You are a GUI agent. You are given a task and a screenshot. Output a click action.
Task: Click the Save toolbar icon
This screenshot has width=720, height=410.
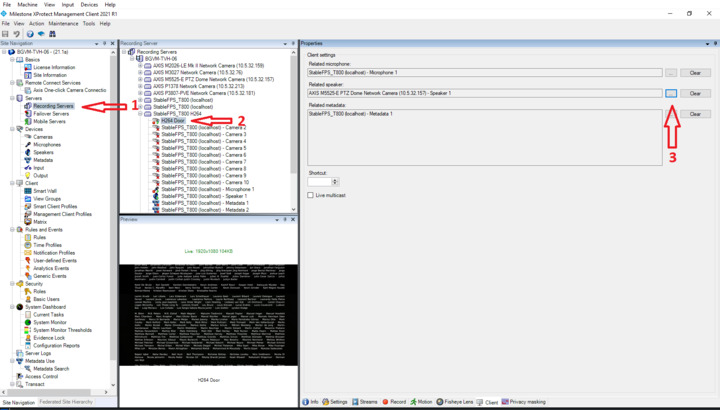(x=6, y=34)
